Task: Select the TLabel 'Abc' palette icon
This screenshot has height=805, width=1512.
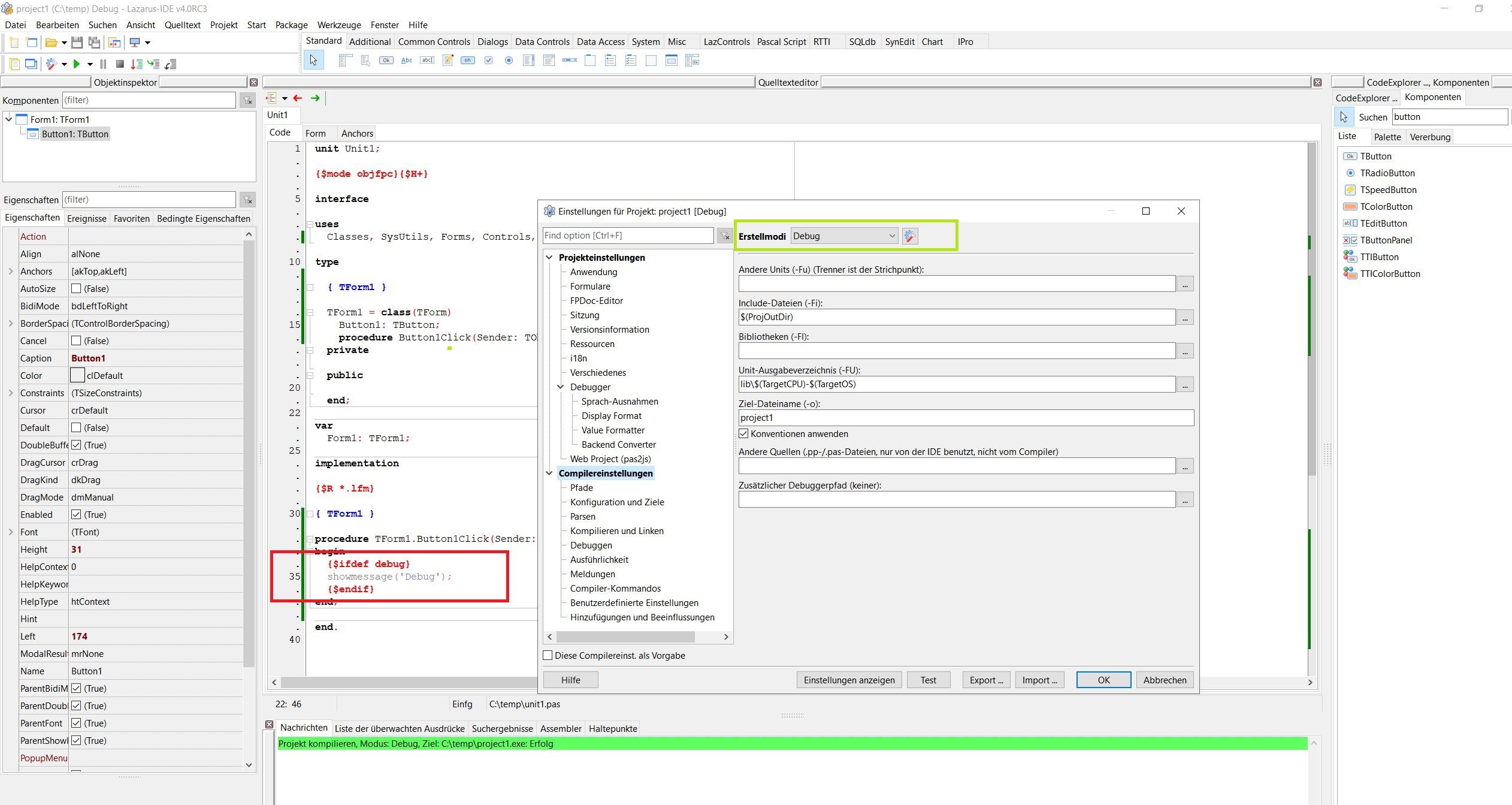Action: click(407, 61)
